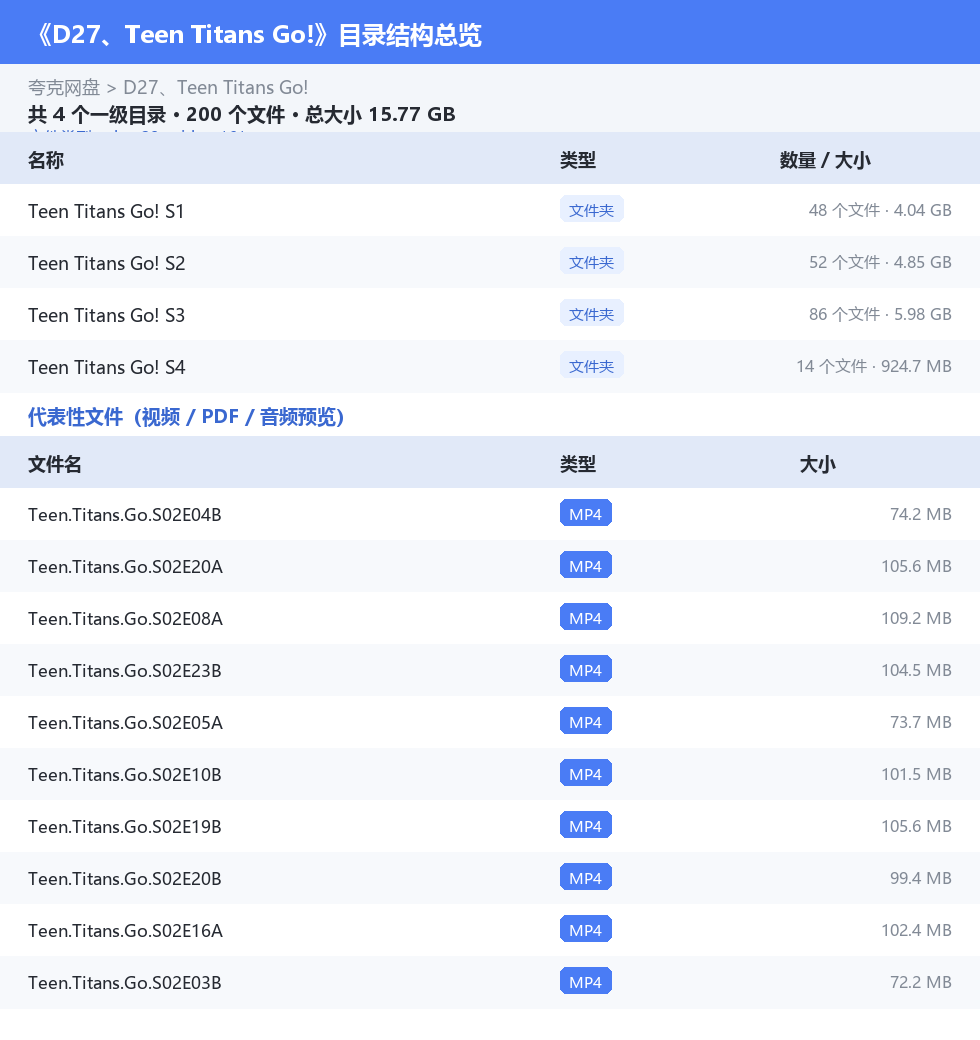980x1040 pixels.
Task: Select the file Teen.Titans.Go.S02E05A
Action: pos(125,722)
